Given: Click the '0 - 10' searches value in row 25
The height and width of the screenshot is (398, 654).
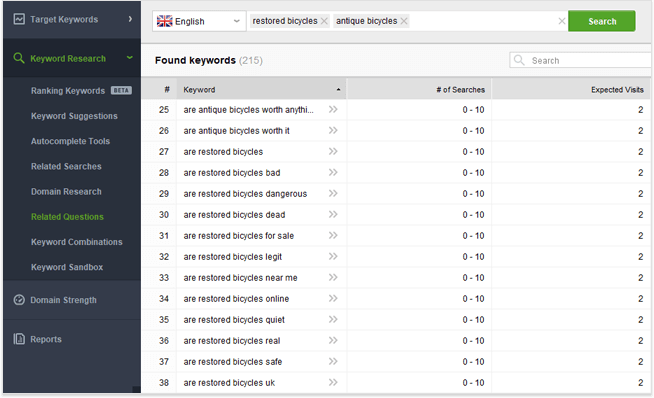Looking at the screenshot, I should [x=473, y=110].
